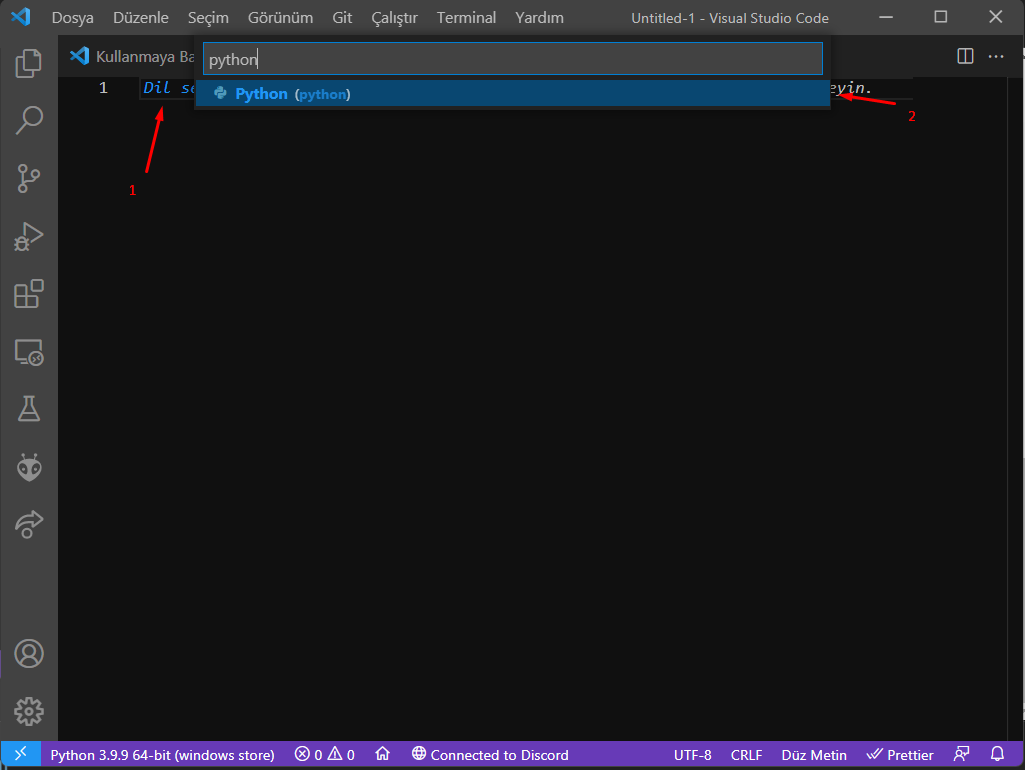Click the remote window indicator in status bar
This screenshot has width=1025, height=770.
pos(21,754)
